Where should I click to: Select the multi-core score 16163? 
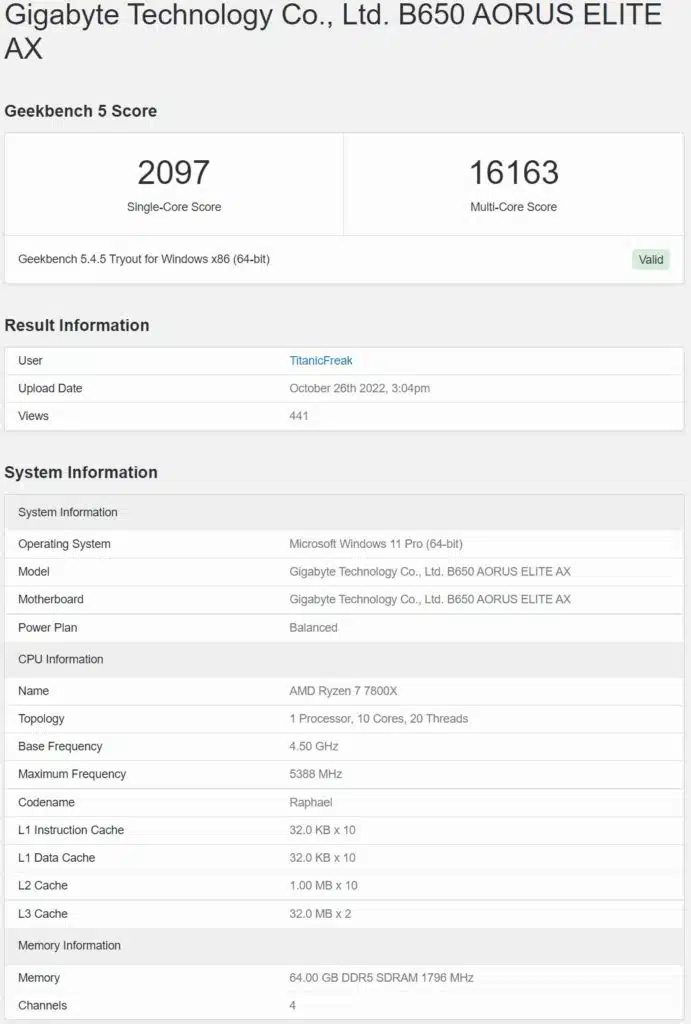(514, 172)
